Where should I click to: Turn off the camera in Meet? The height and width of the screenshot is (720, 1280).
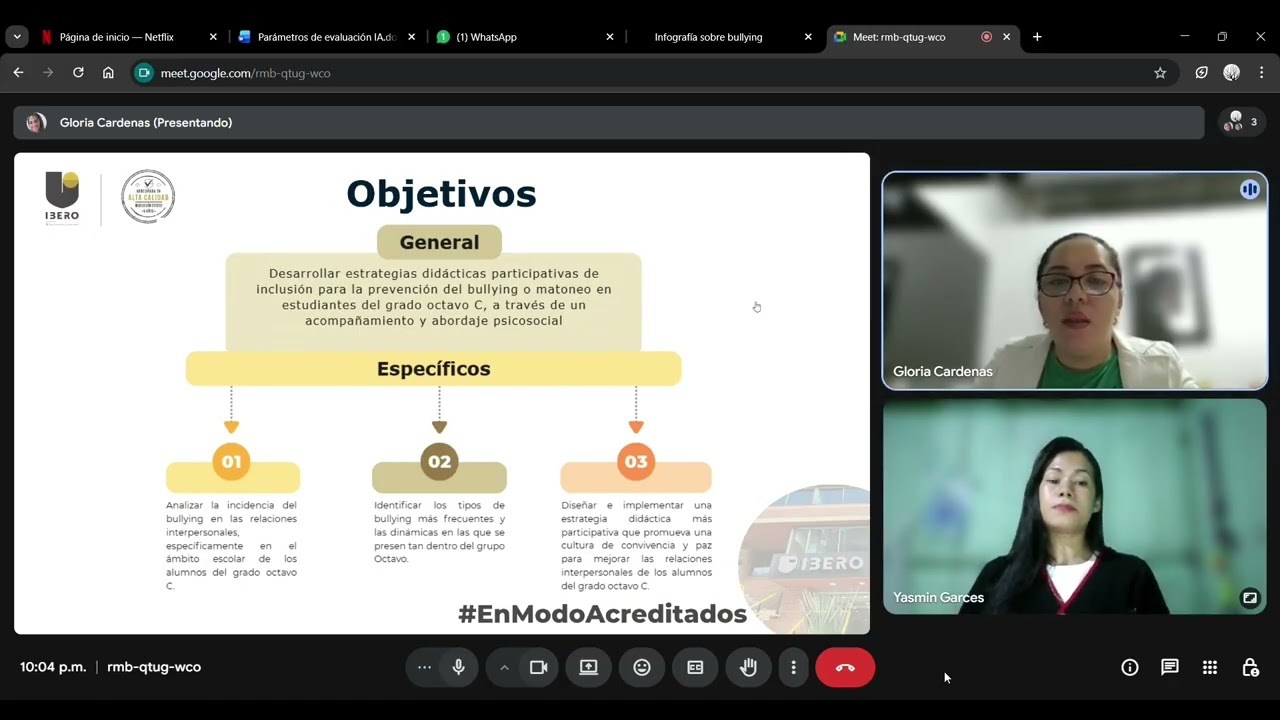click(x=538, y=667)
